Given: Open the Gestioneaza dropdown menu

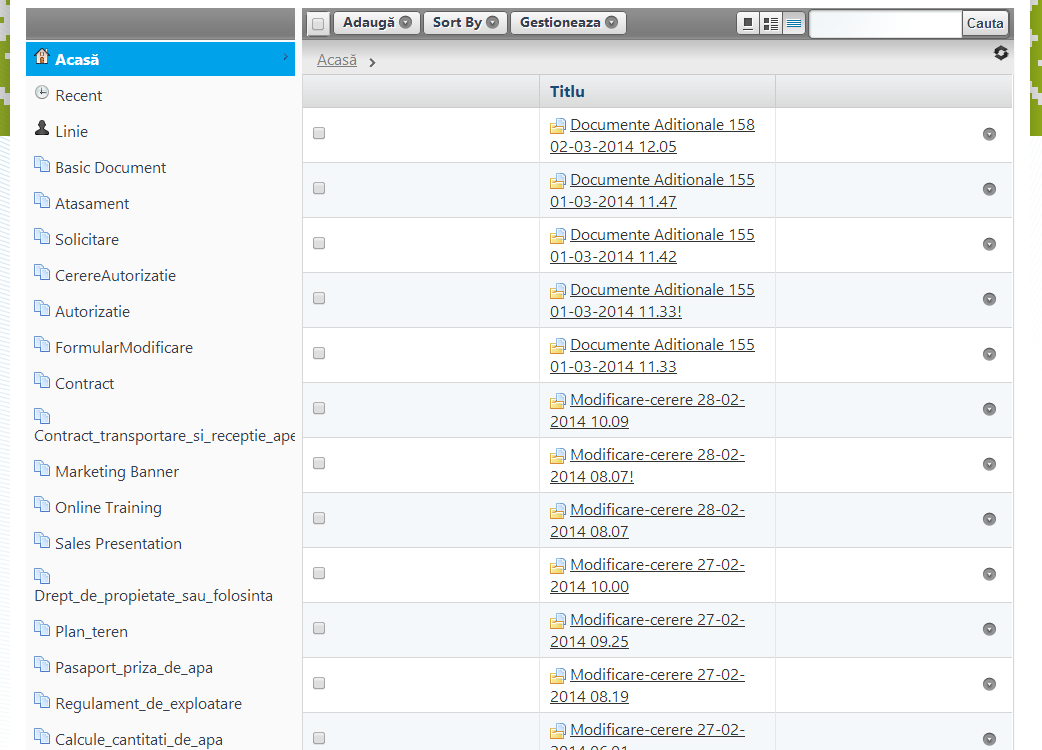Looking at the screenshot, I should tap(568, 23).
